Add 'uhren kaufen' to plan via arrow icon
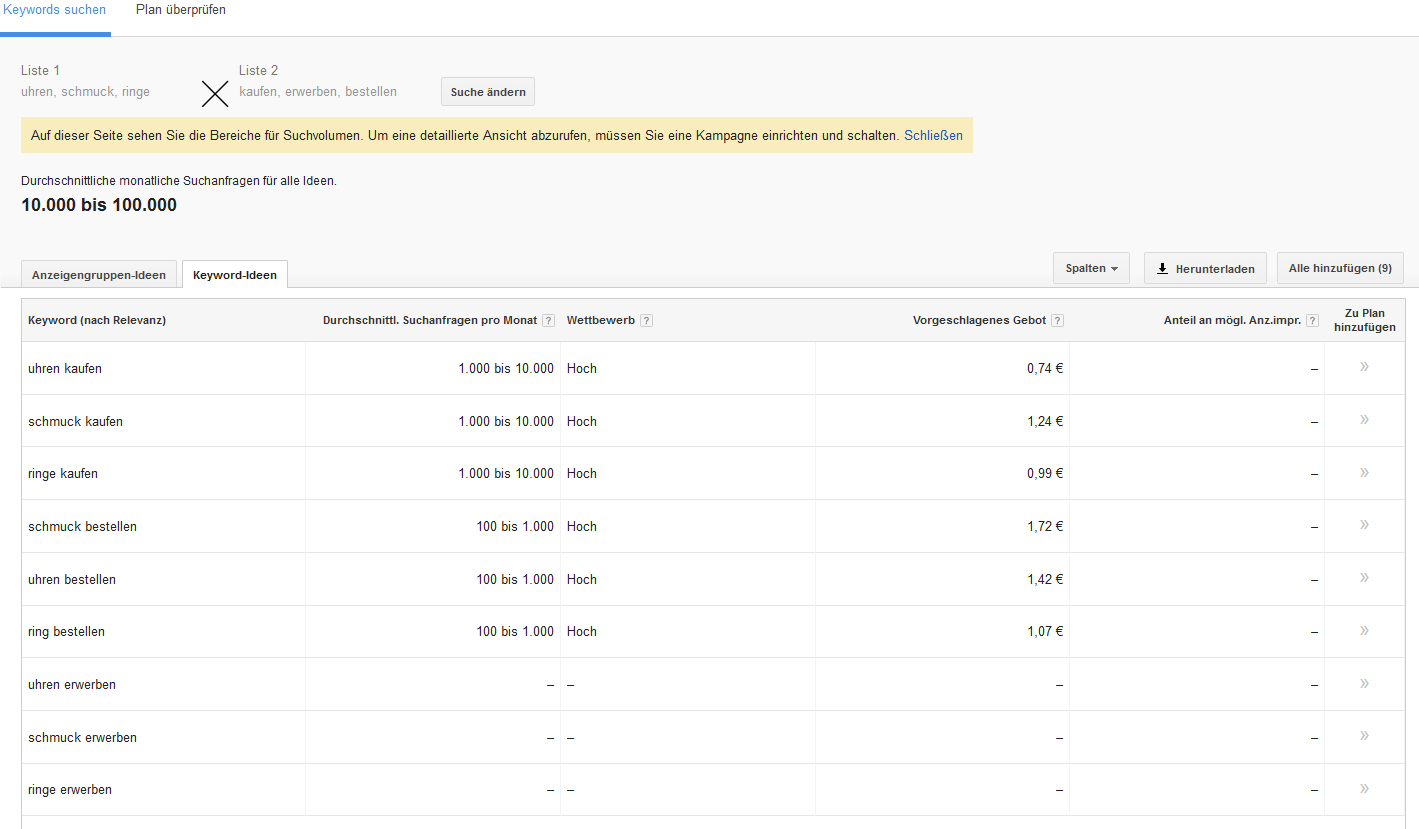 click(x=1364, y=367)
